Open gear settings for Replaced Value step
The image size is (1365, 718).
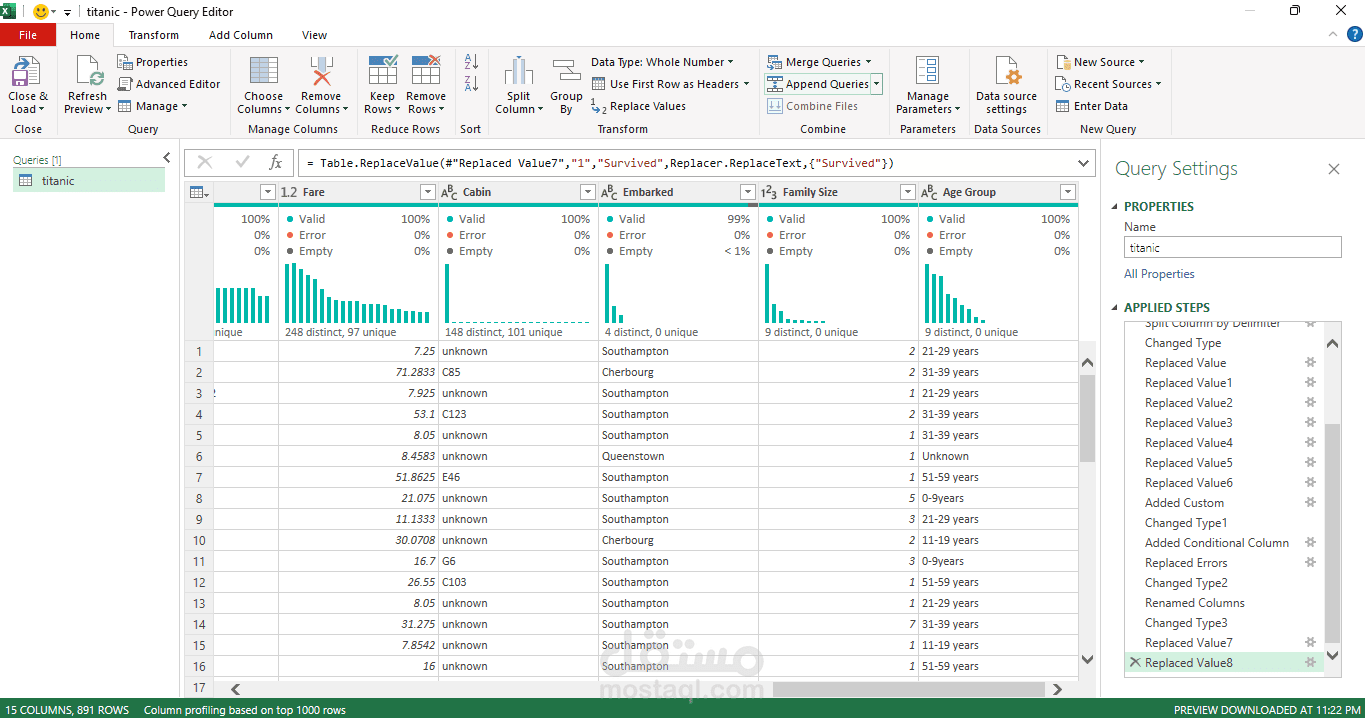pos(1310,363)
